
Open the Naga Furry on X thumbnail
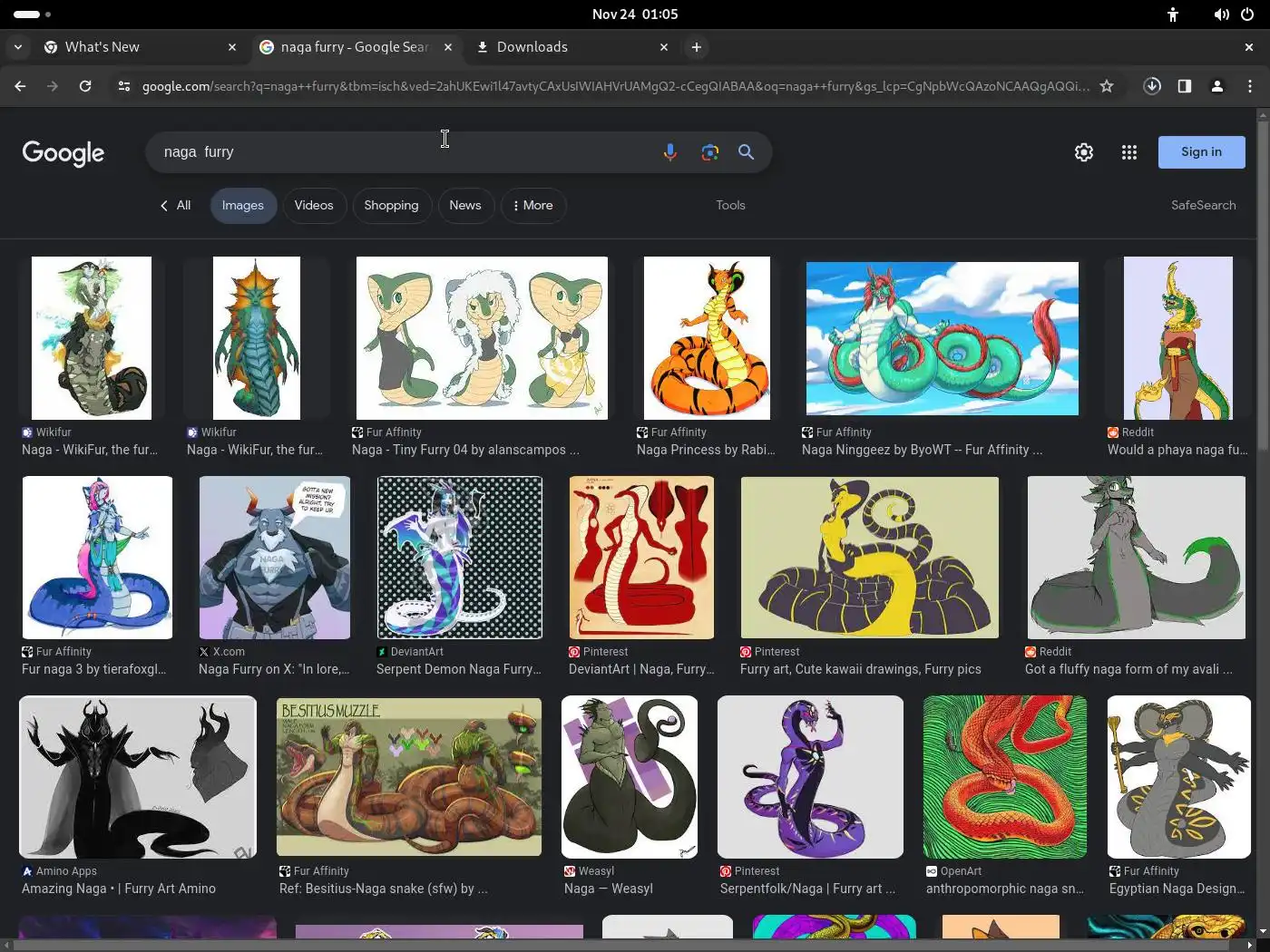[x=274, y=558]
